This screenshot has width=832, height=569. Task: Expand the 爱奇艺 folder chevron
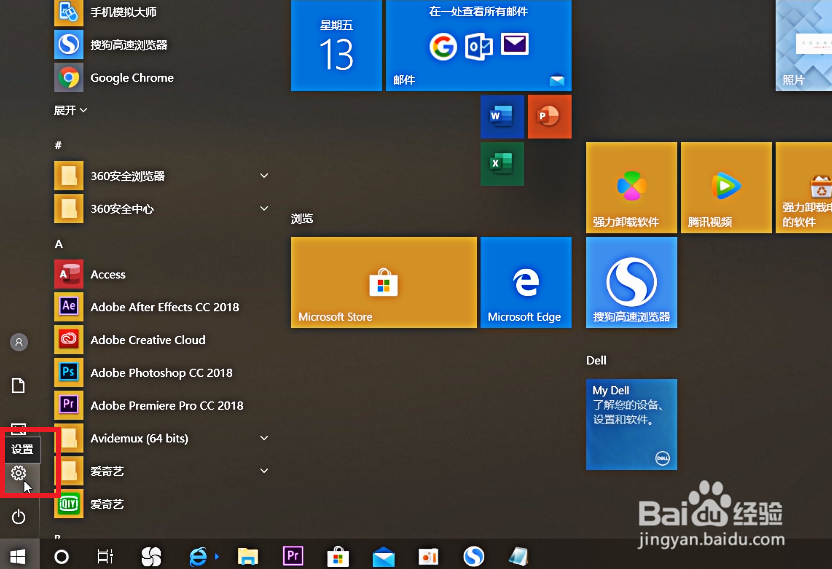pyautogui.click(x=264, y=471)
